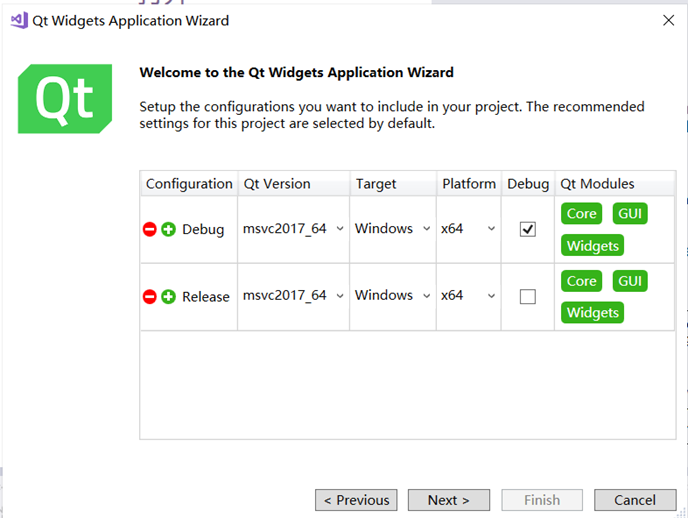
Task: Add a configuration after the Release row
Action: click(x=168, y=297)
